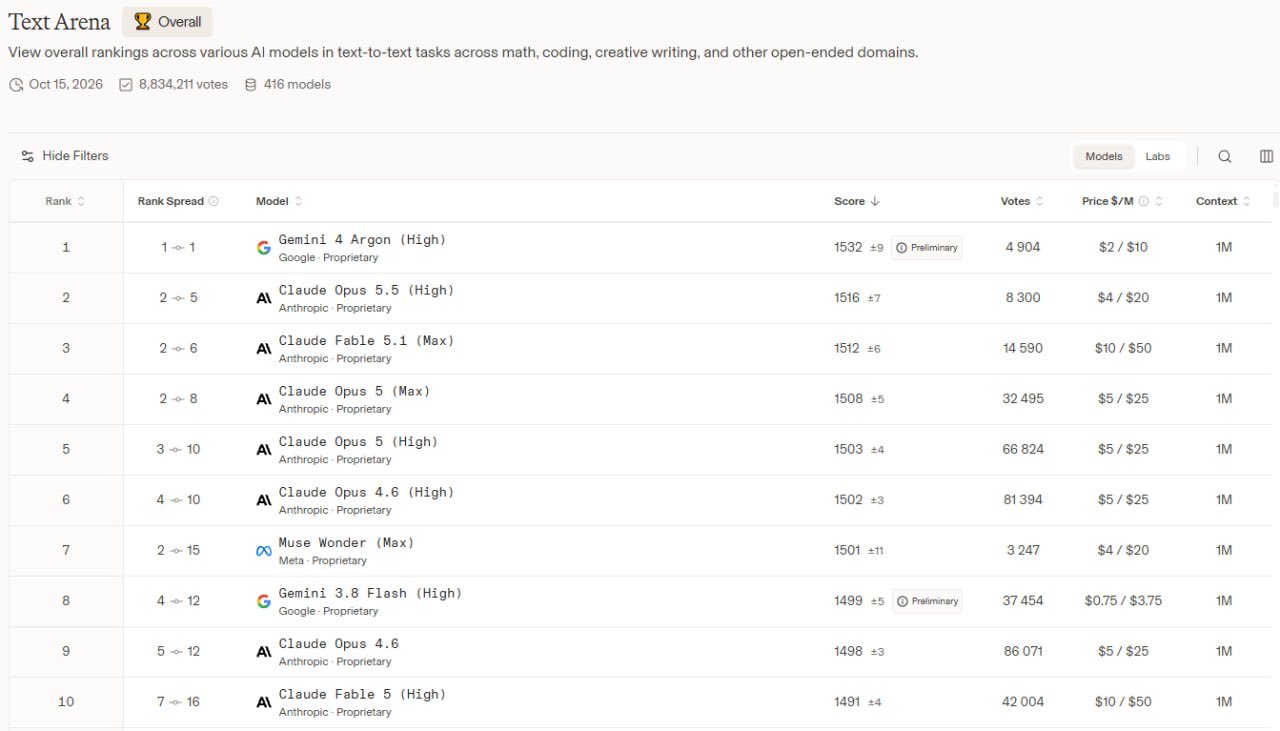The height and width of the screenshot is (731, 1280).
Task: Click the checkbox icon beside 8,834,211 votes
Action: [126, 85]
